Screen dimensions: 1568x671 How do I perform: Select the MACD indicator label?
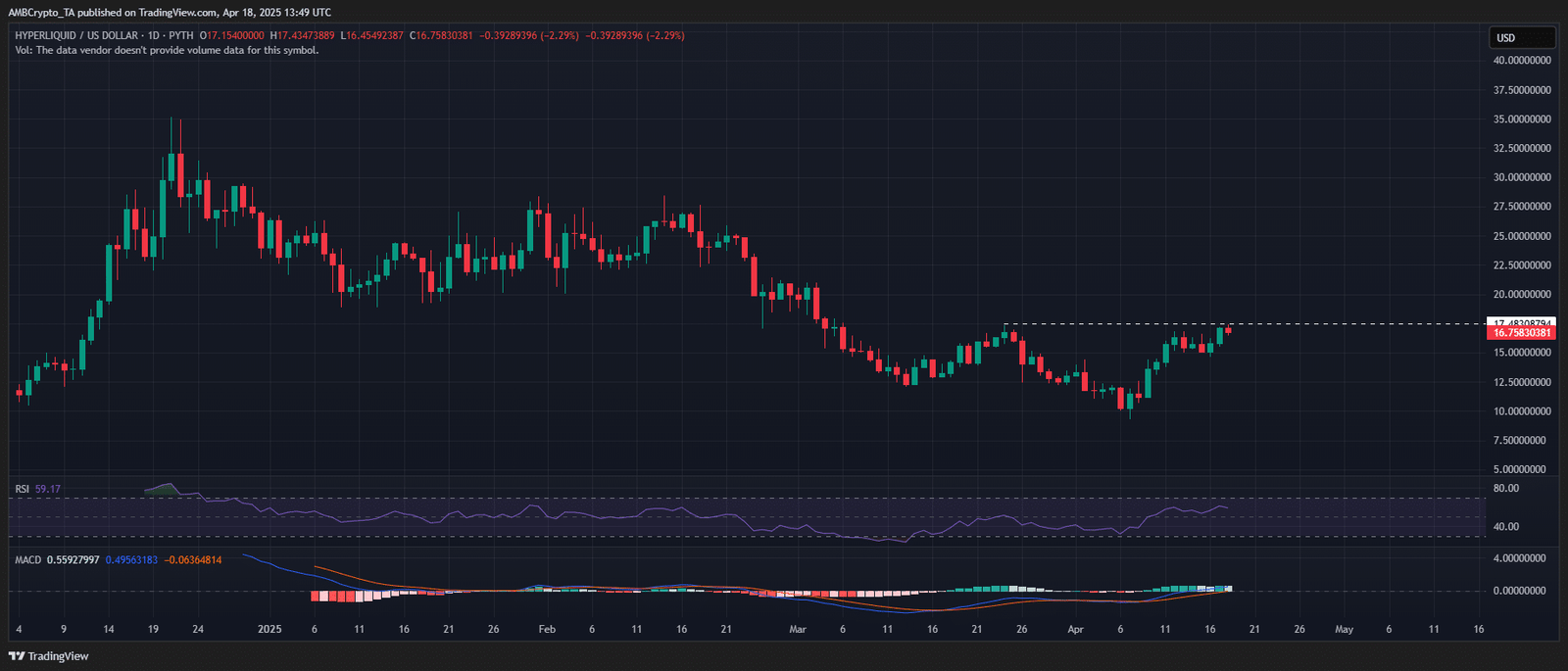click(28, 560)
